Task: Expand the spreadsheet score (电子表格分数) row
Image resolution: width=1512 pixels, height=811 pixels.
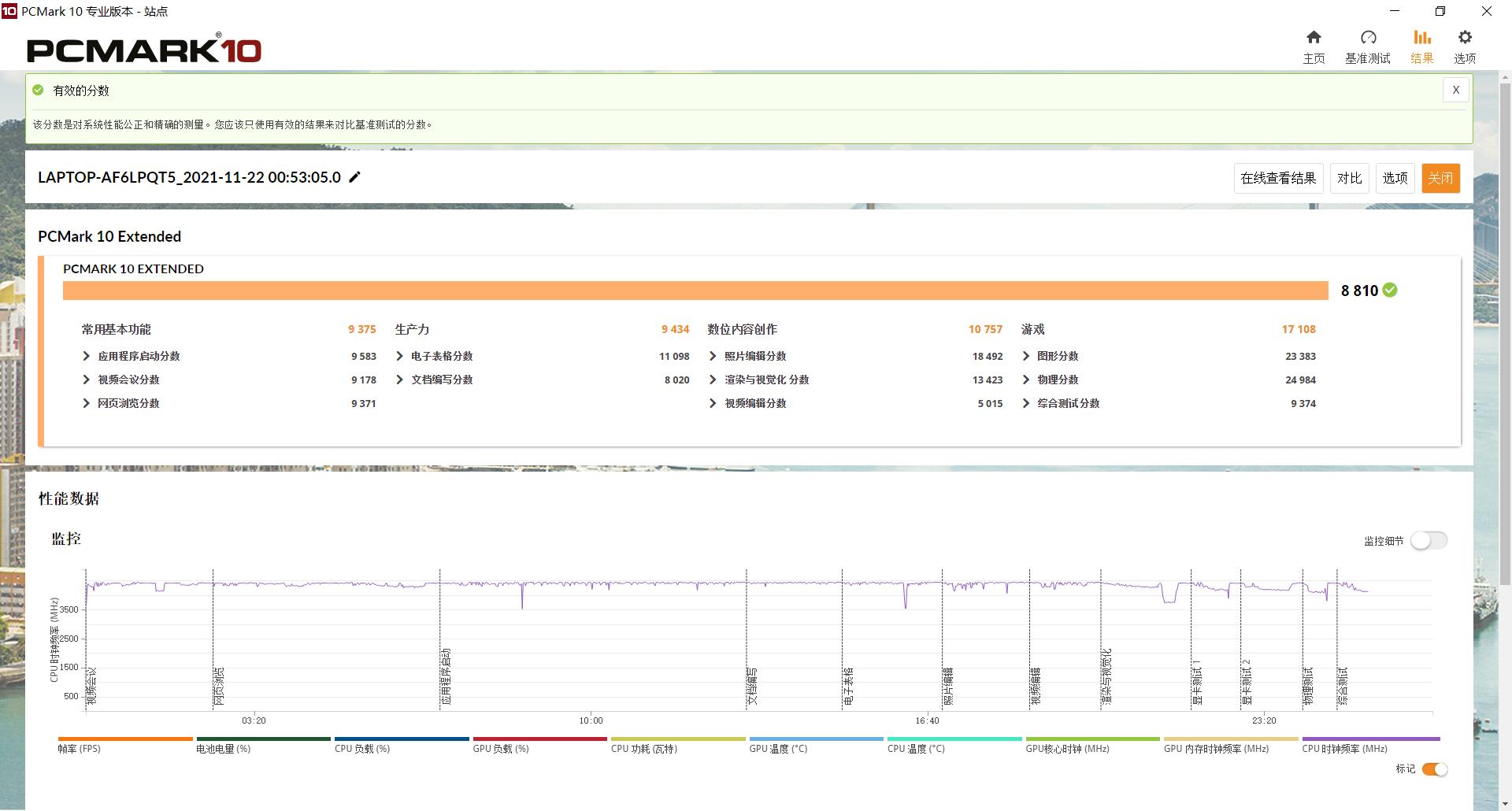Action: 400,357
